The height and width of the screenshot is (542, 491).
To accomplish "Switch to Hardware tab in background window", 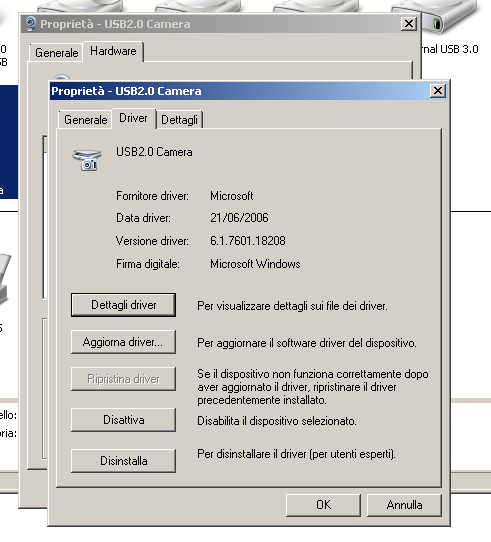I will (113, 51).
